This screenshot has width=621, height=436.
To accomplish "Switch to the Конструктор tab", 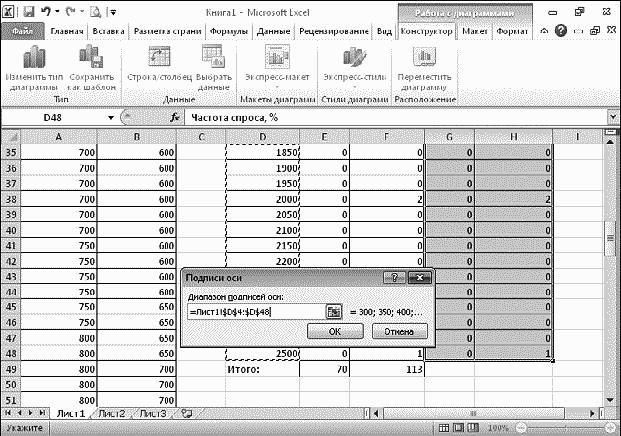I will (x=427, y=31).
